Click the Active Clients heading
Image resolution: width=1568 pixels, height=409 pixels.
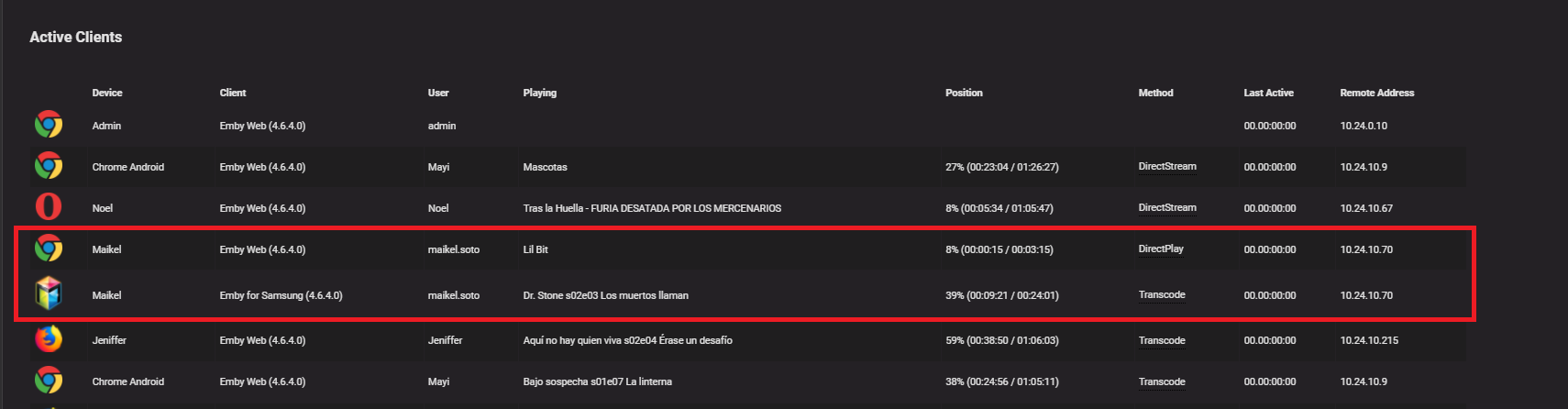click(x=75, y=37)
